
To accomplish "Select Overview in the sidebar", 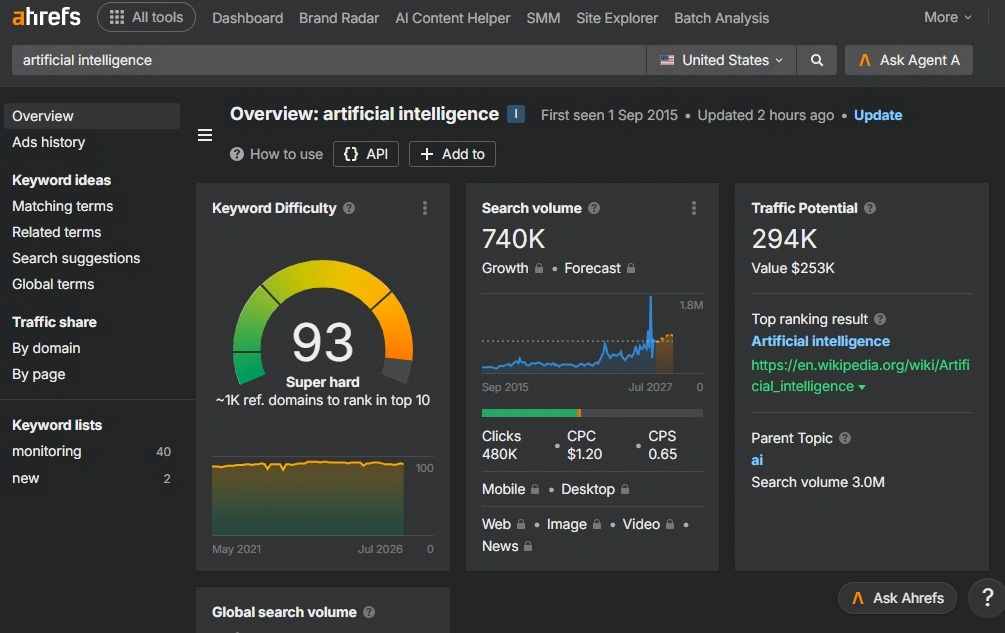I will (92, 116).
